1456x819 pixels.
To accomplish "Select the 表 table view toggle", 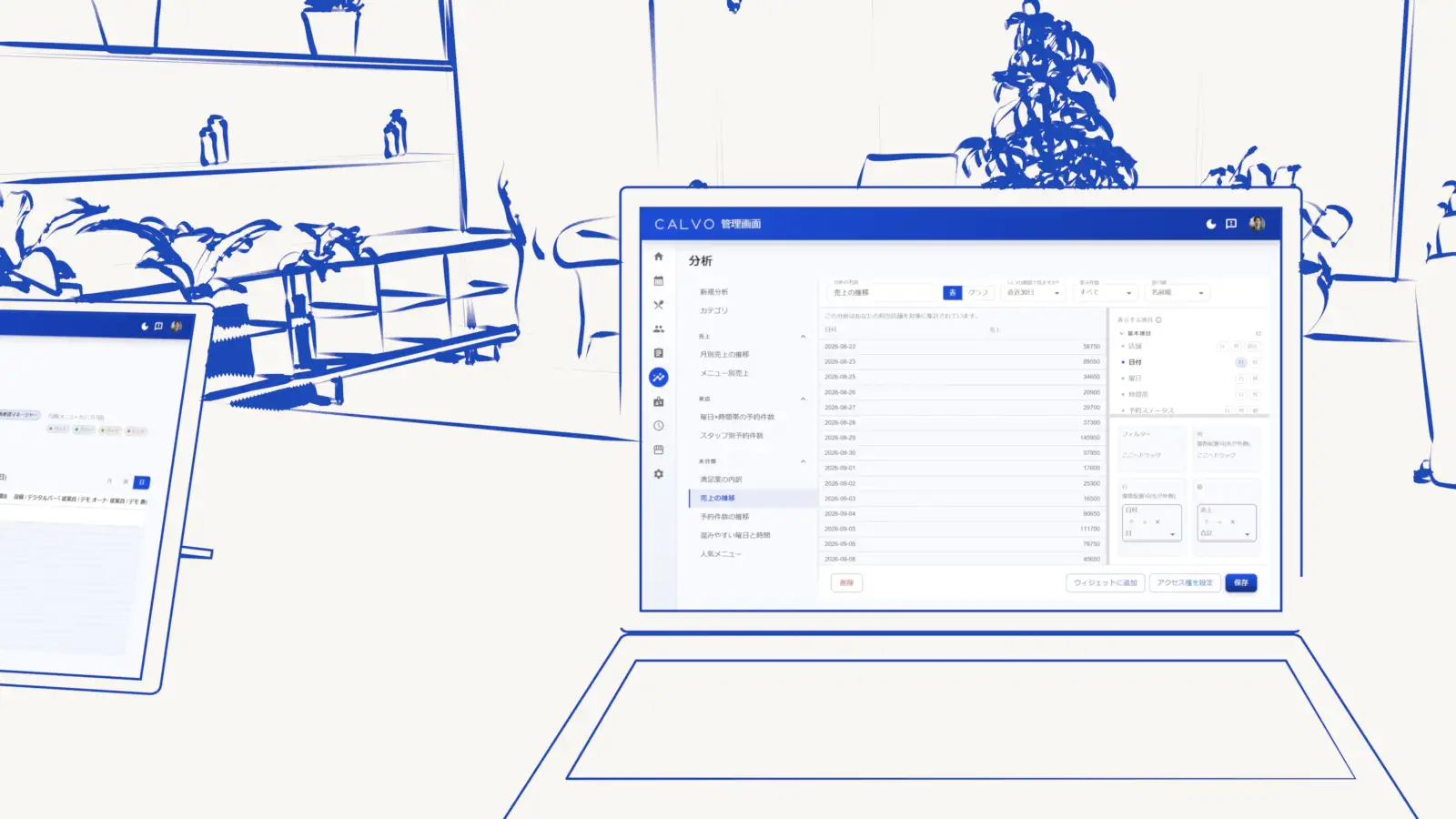I will pos(952,293).
